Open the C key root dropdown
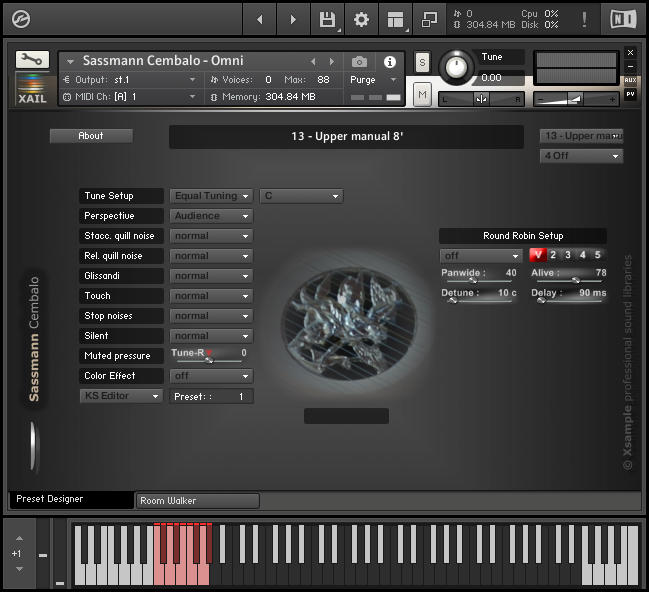 point(301,196)
